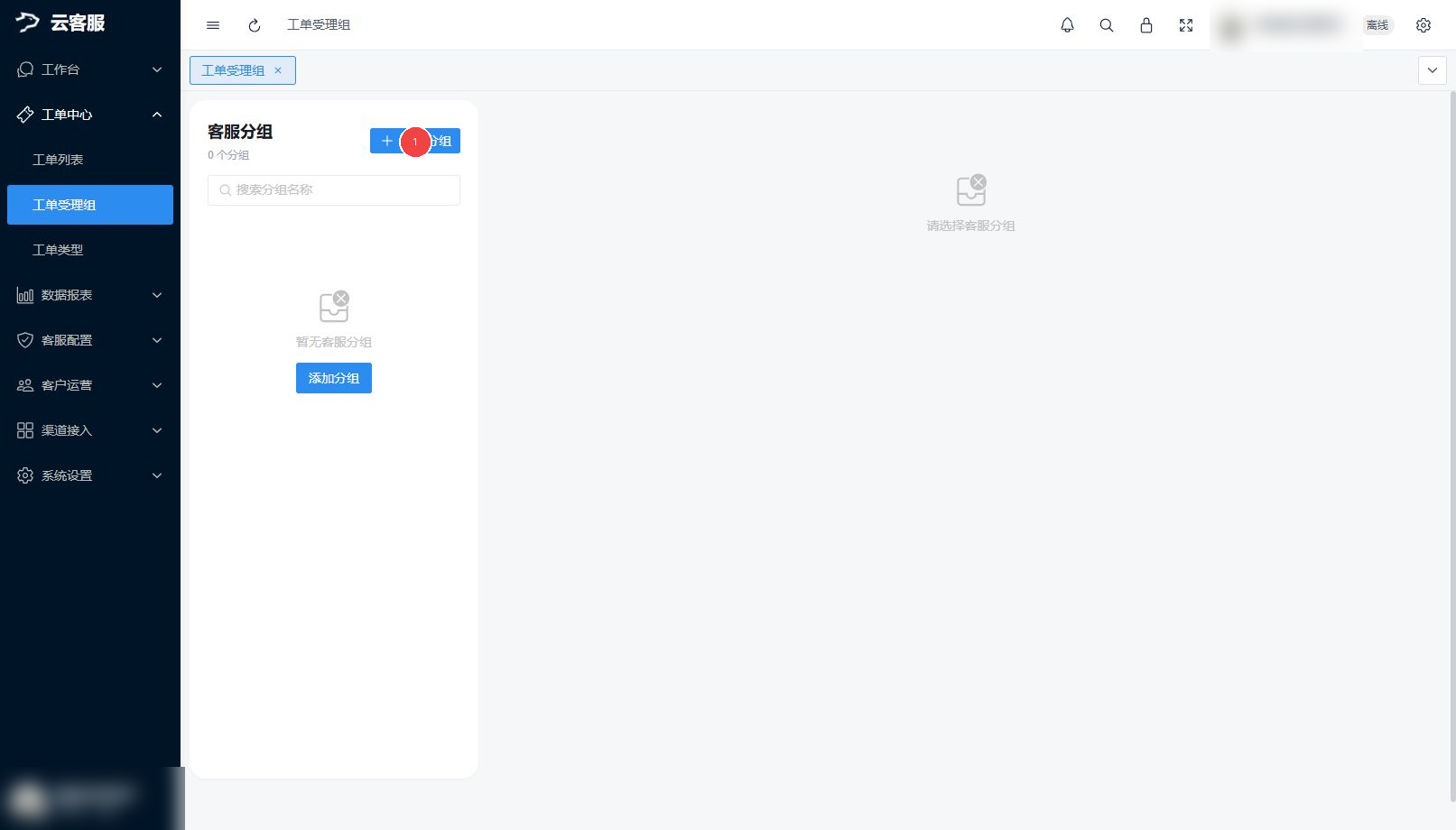Click the 工单受理组 breadcrumb text
This screenshot has height=830, width=1456.
click(x=319, y=25)
